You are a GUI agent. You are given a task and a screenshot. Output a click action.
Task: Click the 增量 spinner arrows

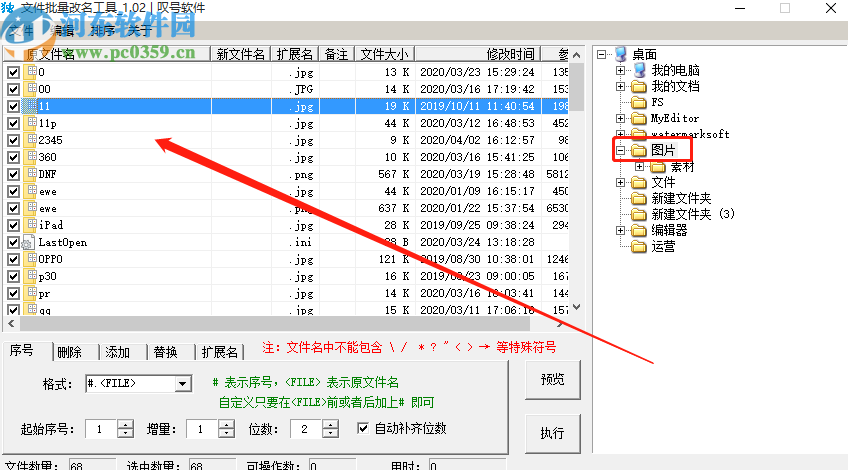tap(227, 429)
